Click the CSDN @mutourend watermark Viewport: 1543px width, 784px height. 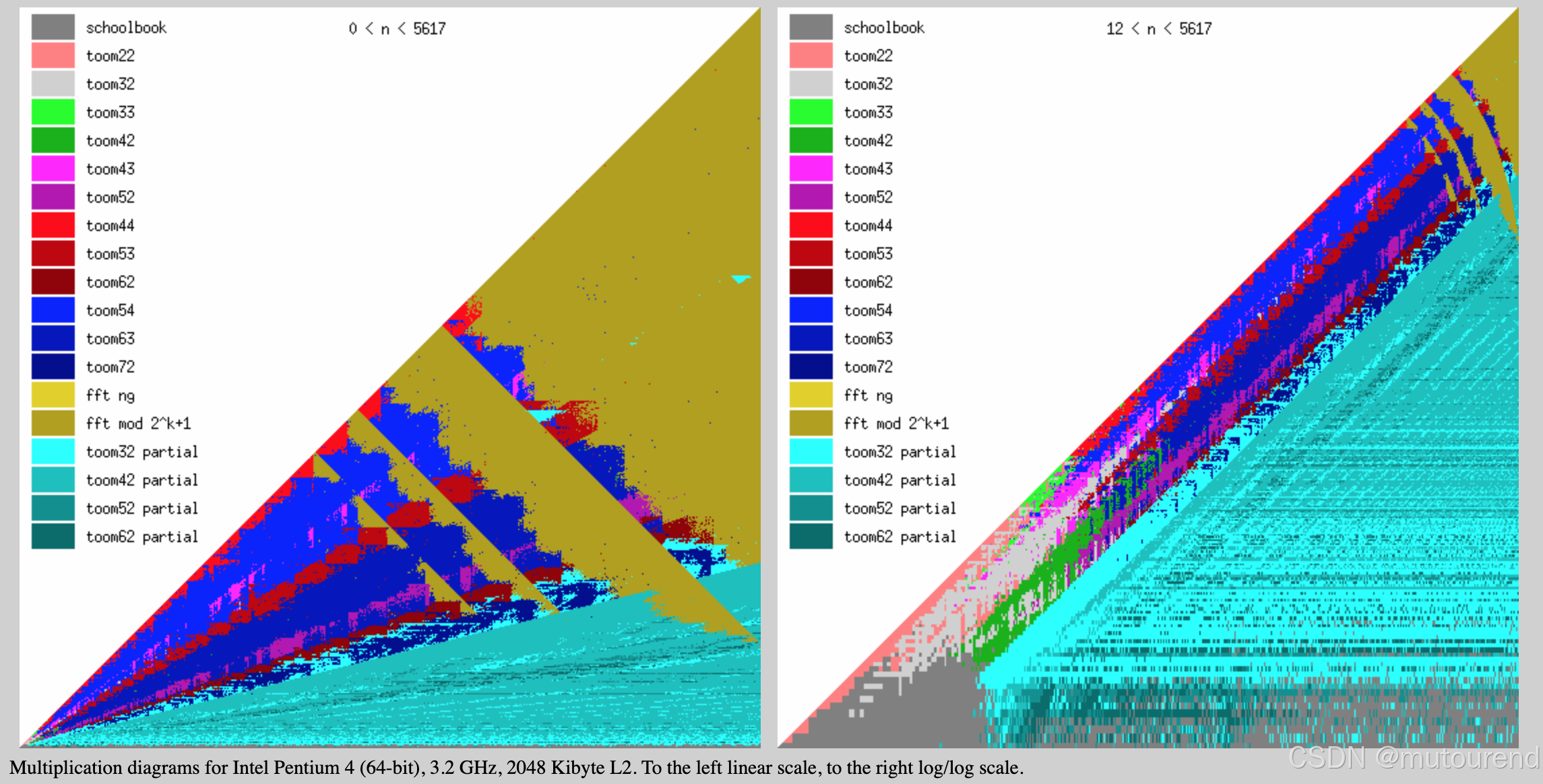click(1413, 758)
